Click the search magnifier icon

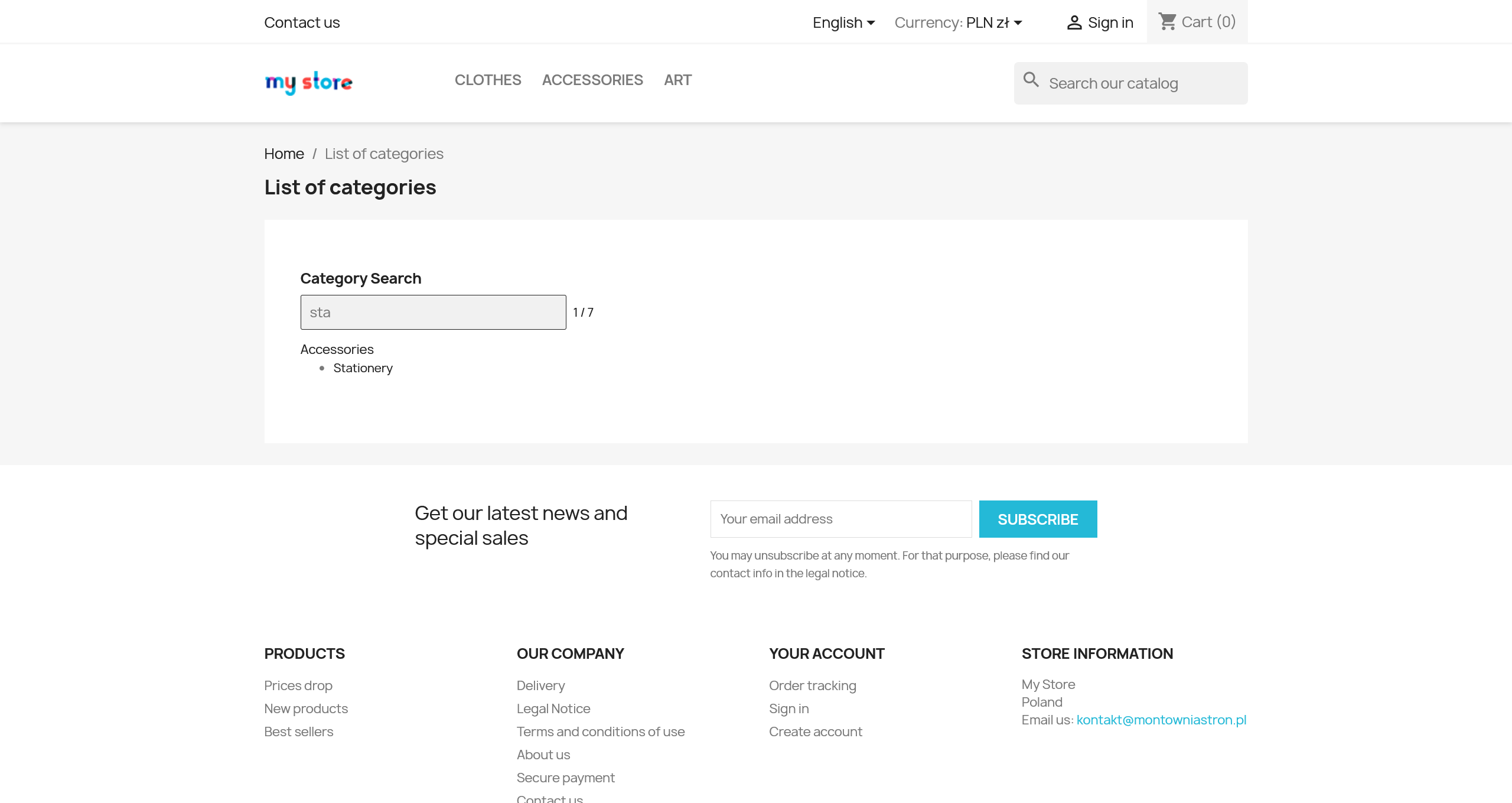click(x=1031, y=80)
